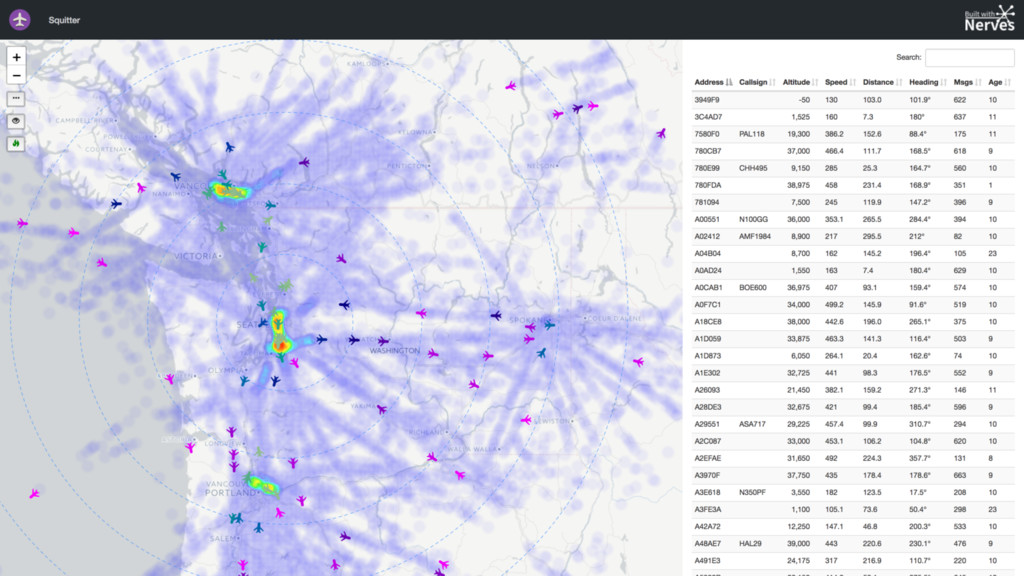Select aircraft row 3C4AD7
Screen dimensions: 1024x576
click(853, 117)
